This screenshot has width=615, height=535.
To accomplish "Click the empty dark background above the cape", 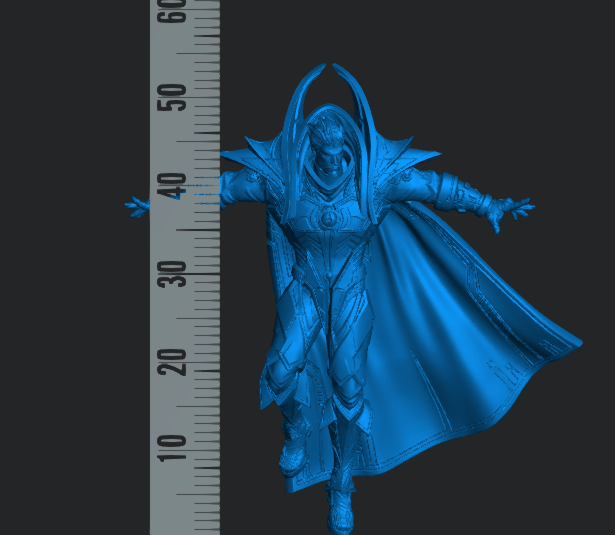I will (520, 90).
